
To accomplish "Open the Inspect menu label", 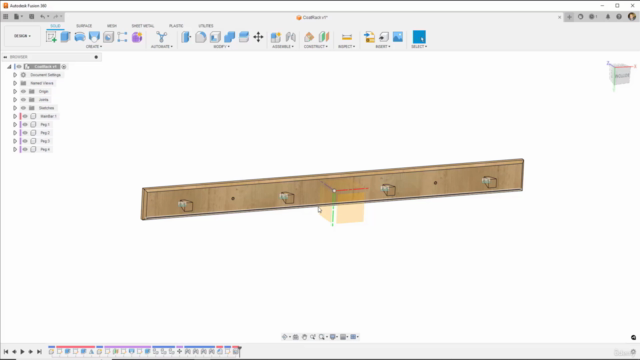I will [347, 47].
